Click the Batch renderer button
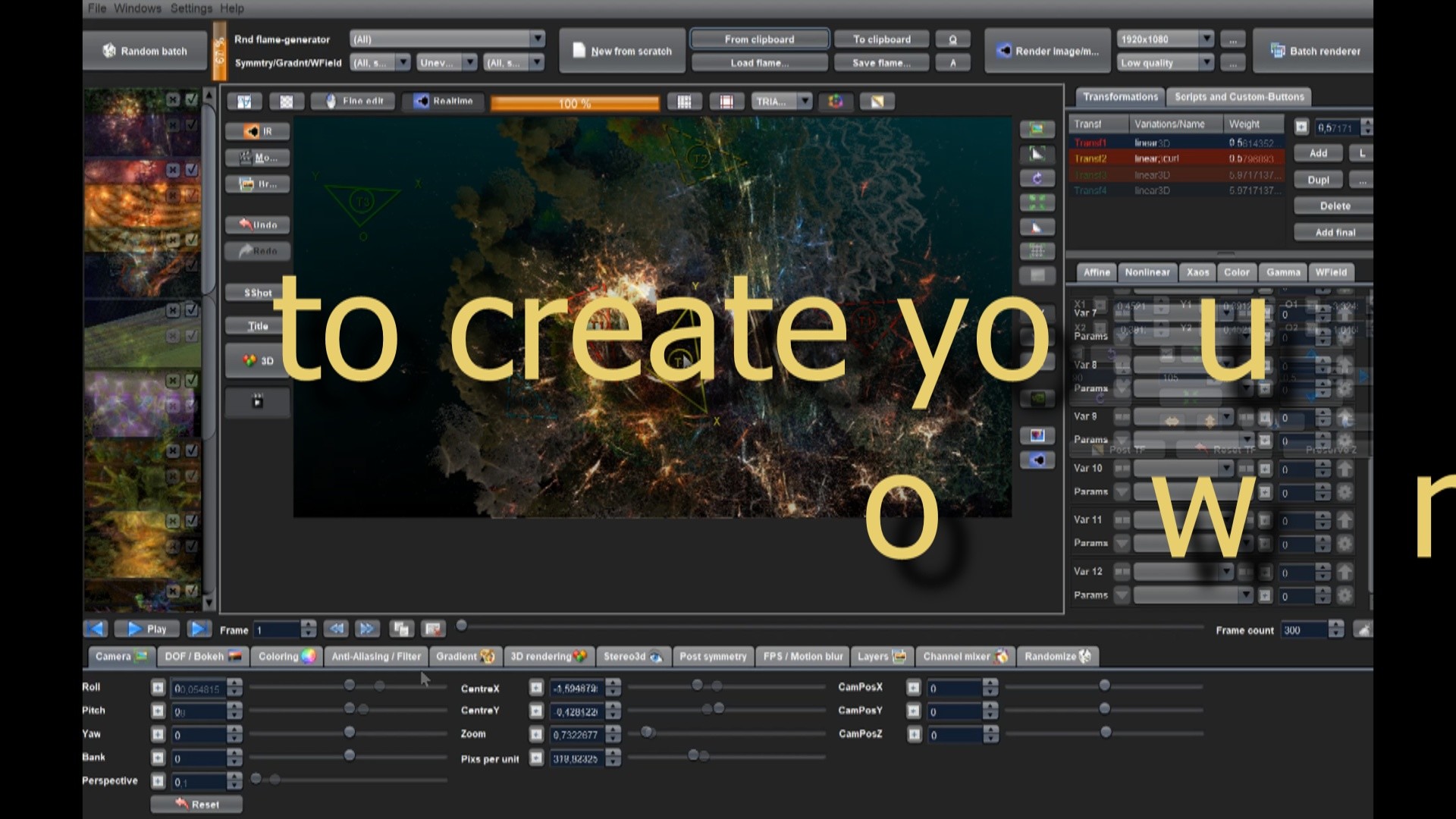The image size is (1456, 819). pos(1316,51)
